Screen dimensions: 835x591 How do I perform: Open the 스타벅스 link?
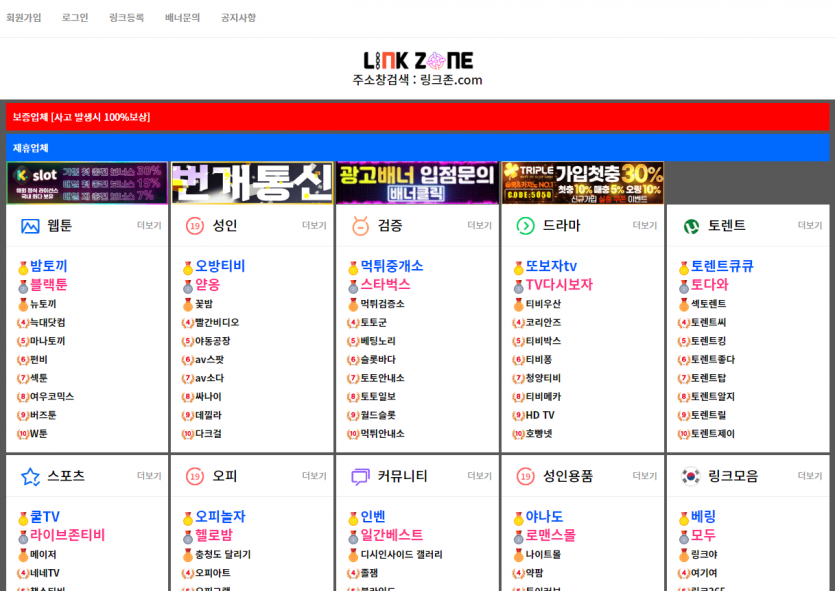385,285
